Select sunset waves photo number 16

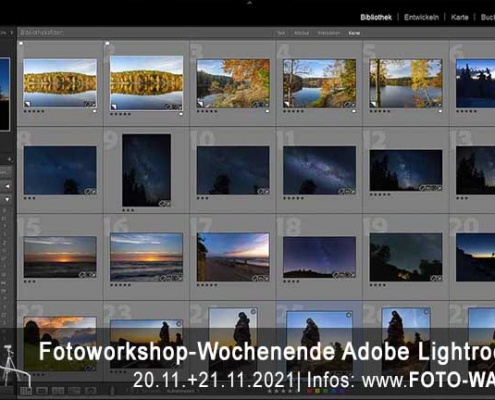146,257
